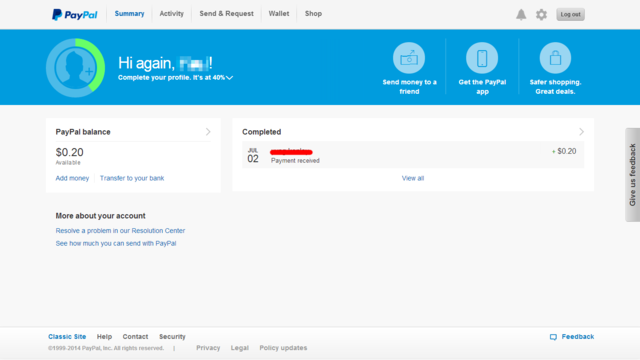640x360 pixels.
Task: Open the Help footer link
Action: click(x=104, y=337)
